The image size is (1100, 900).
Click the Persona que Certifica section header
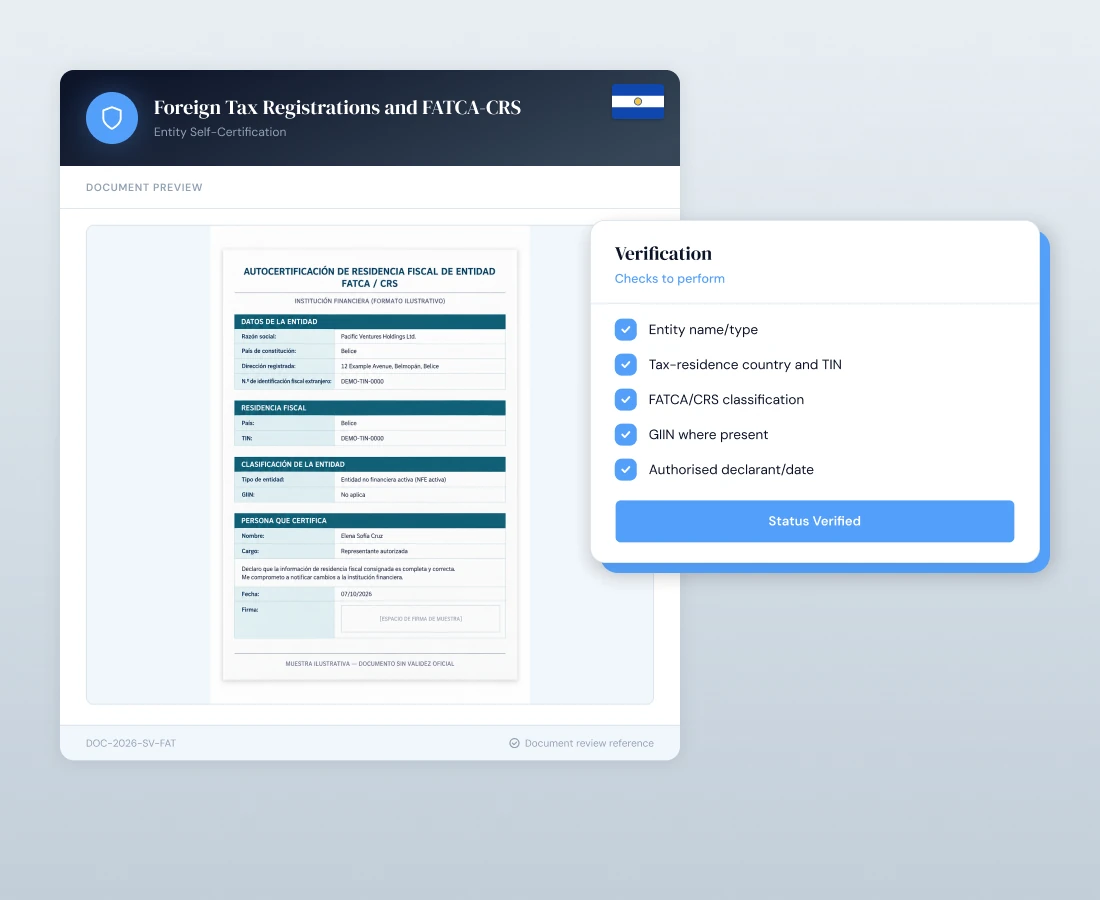click(370, 520)
